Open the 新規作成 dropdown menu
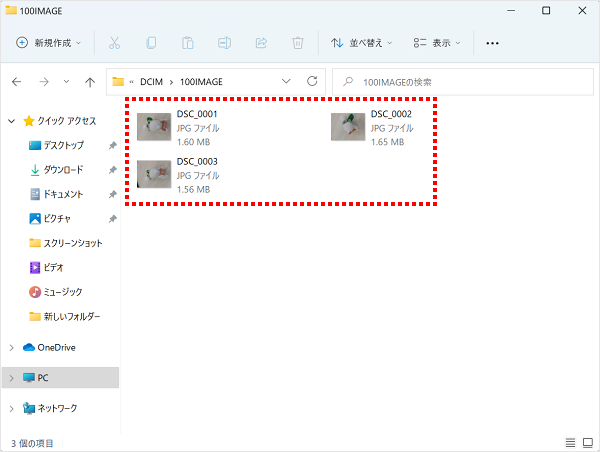The width and height of the screenshot is (600, 452). pos(50,43)
